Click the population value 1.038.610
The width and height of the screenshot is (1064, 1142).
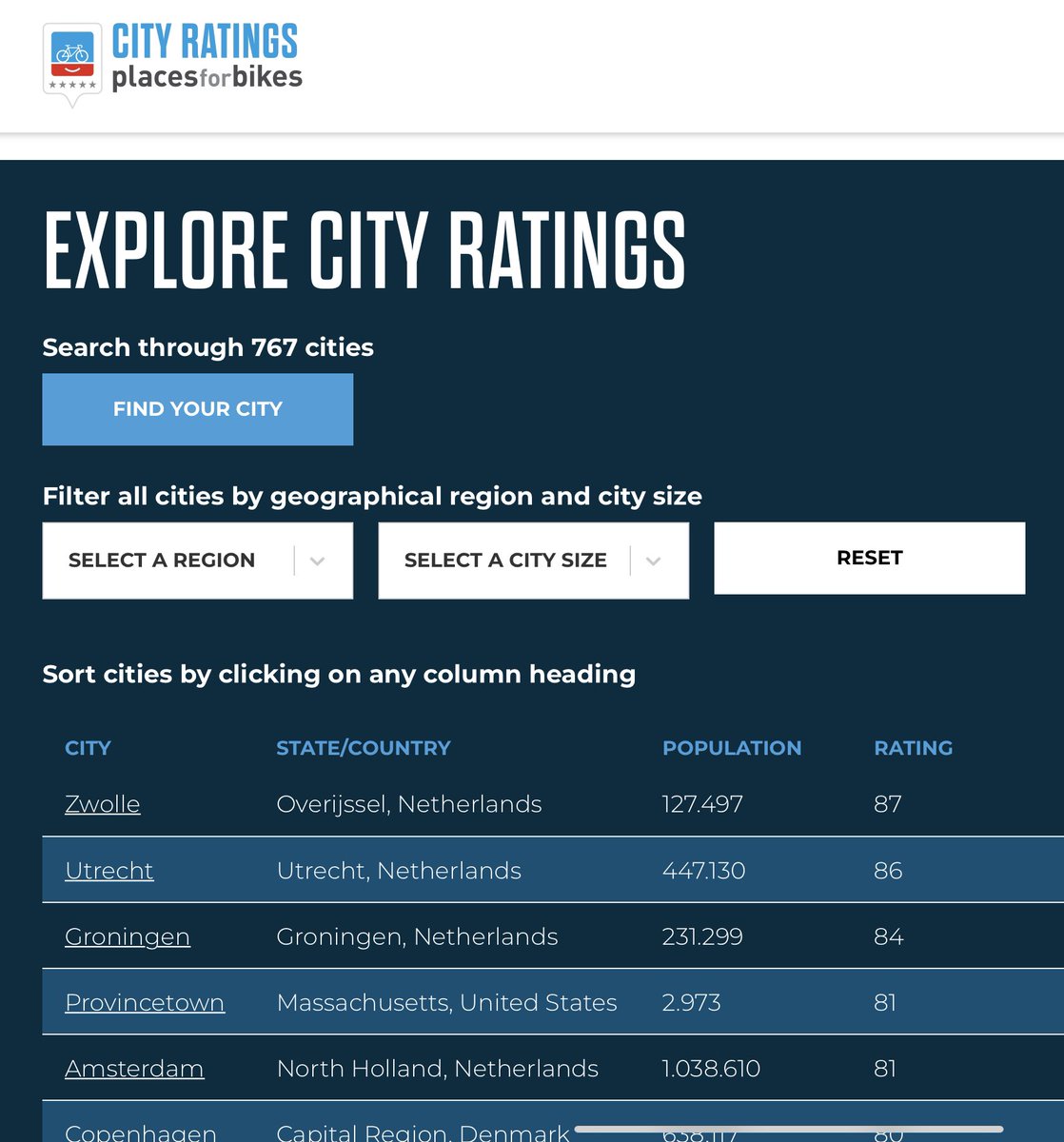click(x=711, y=1069)
